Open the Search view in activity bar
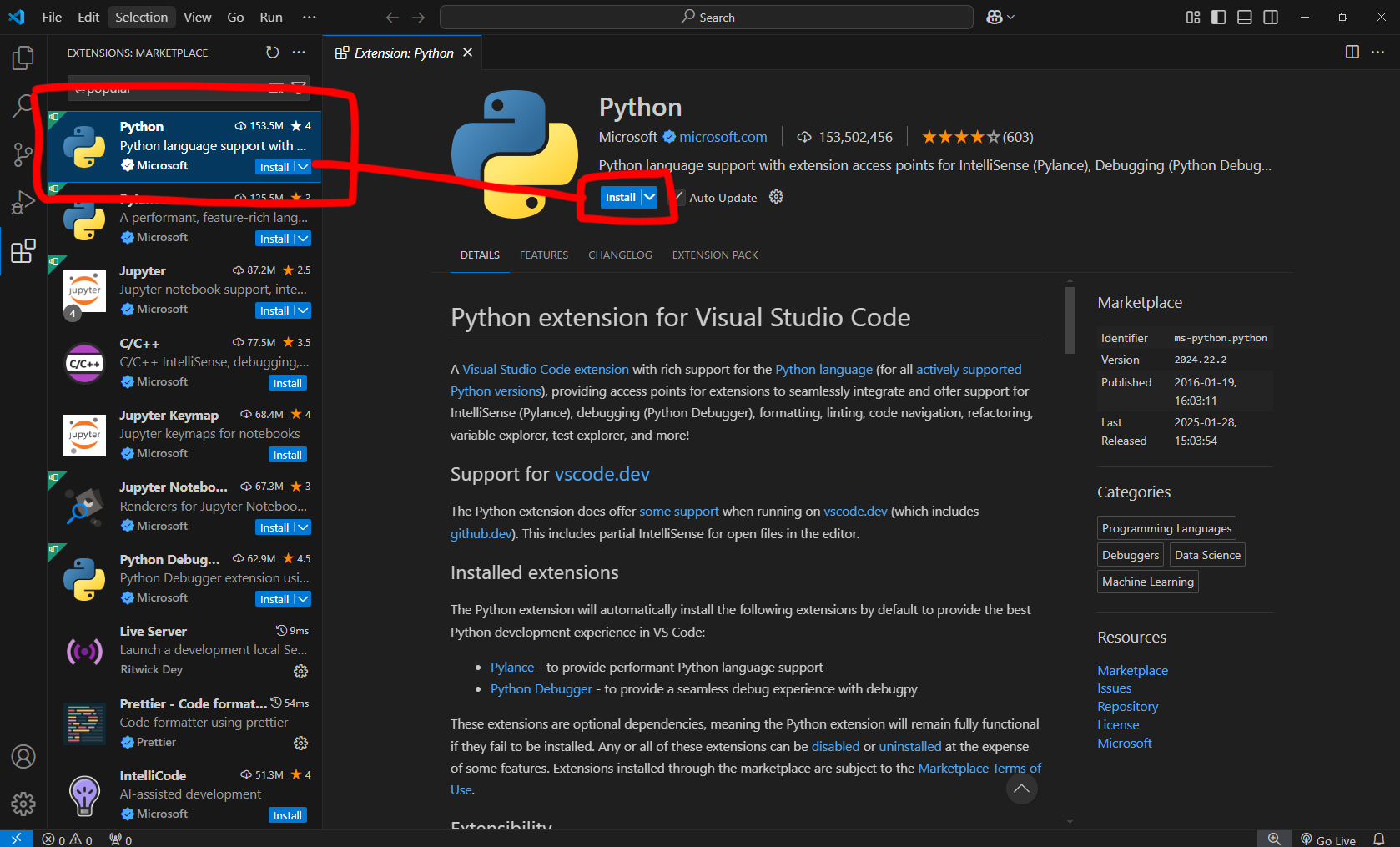Screen dimensions: 1400x847 [x=23, y=106]
